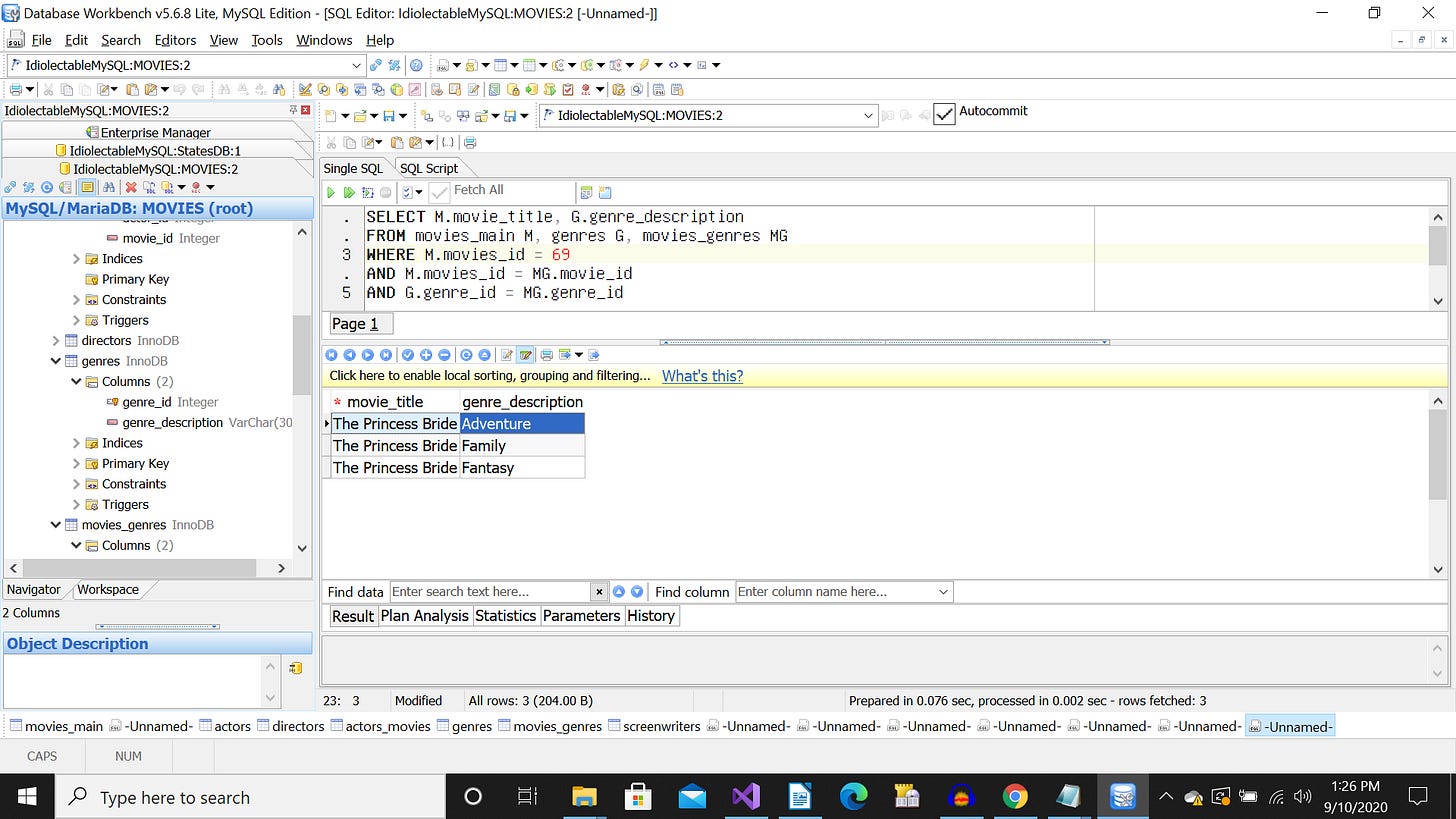Expand Indices under genres
Screen dimensions: 1456x819
[76, 443]
